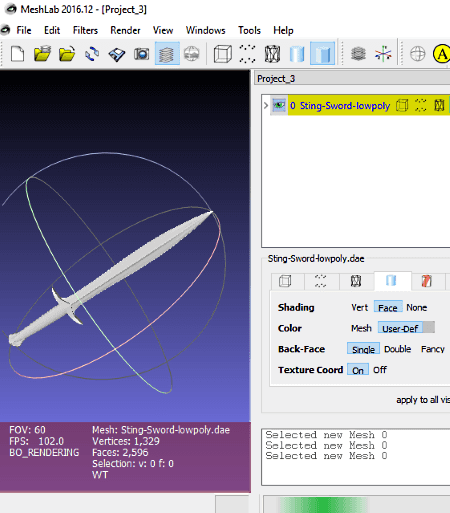Turn Texture Coord Off
The height and width of the screenshot is (513, 450).
[380, 370]
